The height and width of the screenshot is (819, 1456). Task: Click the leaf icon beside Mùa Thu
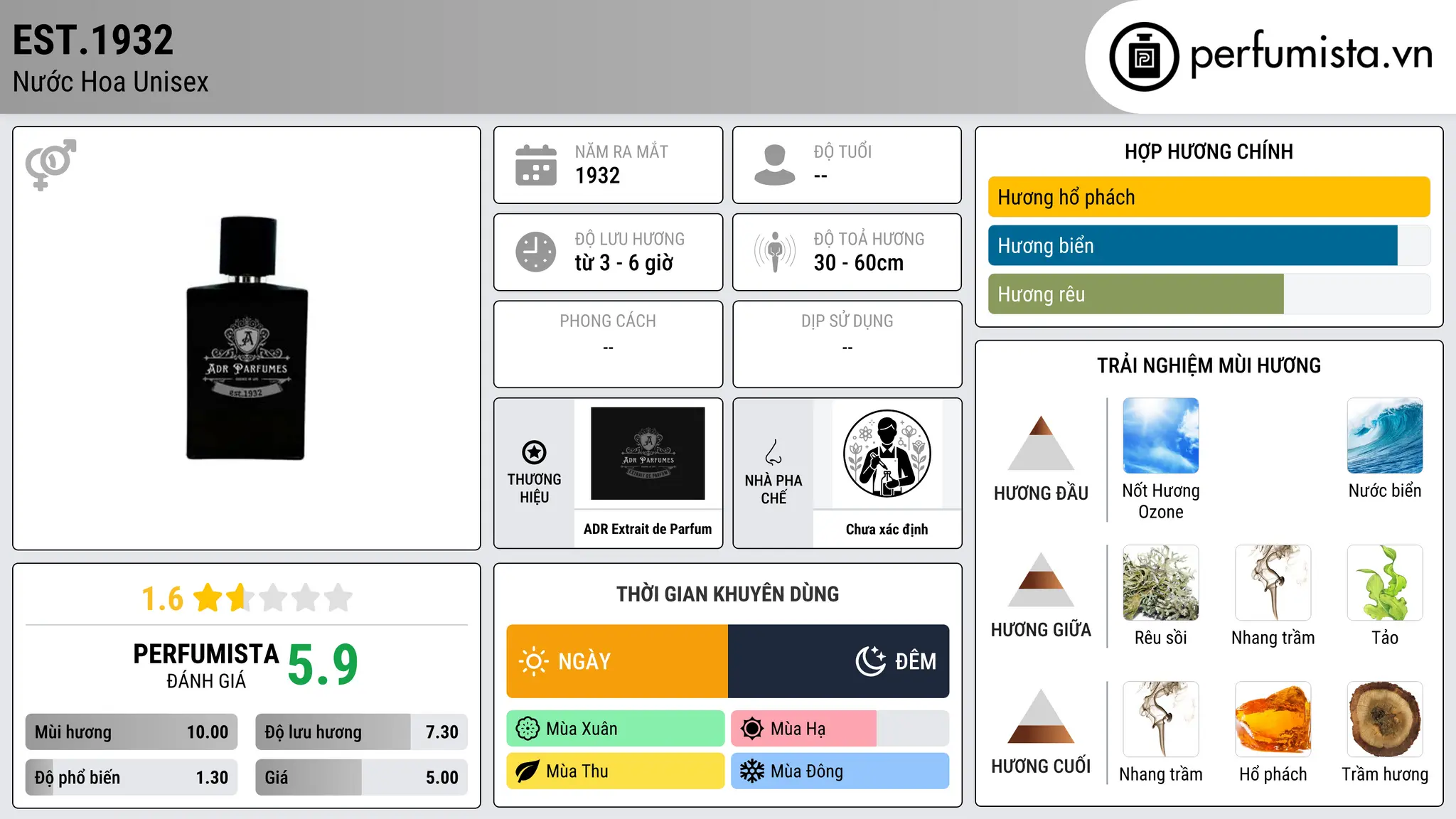click(528, 771)
